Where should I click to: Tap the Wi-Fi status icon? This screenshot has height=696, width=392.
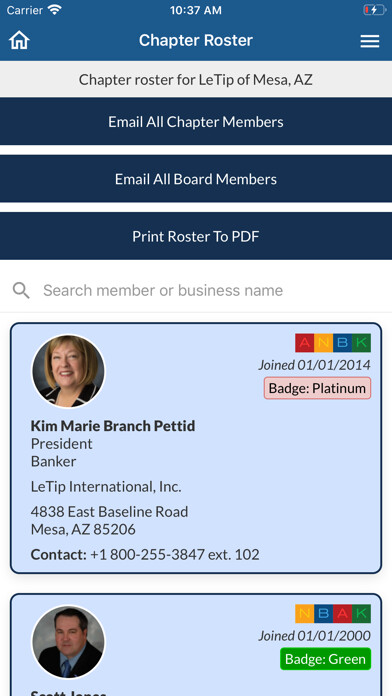55,10
